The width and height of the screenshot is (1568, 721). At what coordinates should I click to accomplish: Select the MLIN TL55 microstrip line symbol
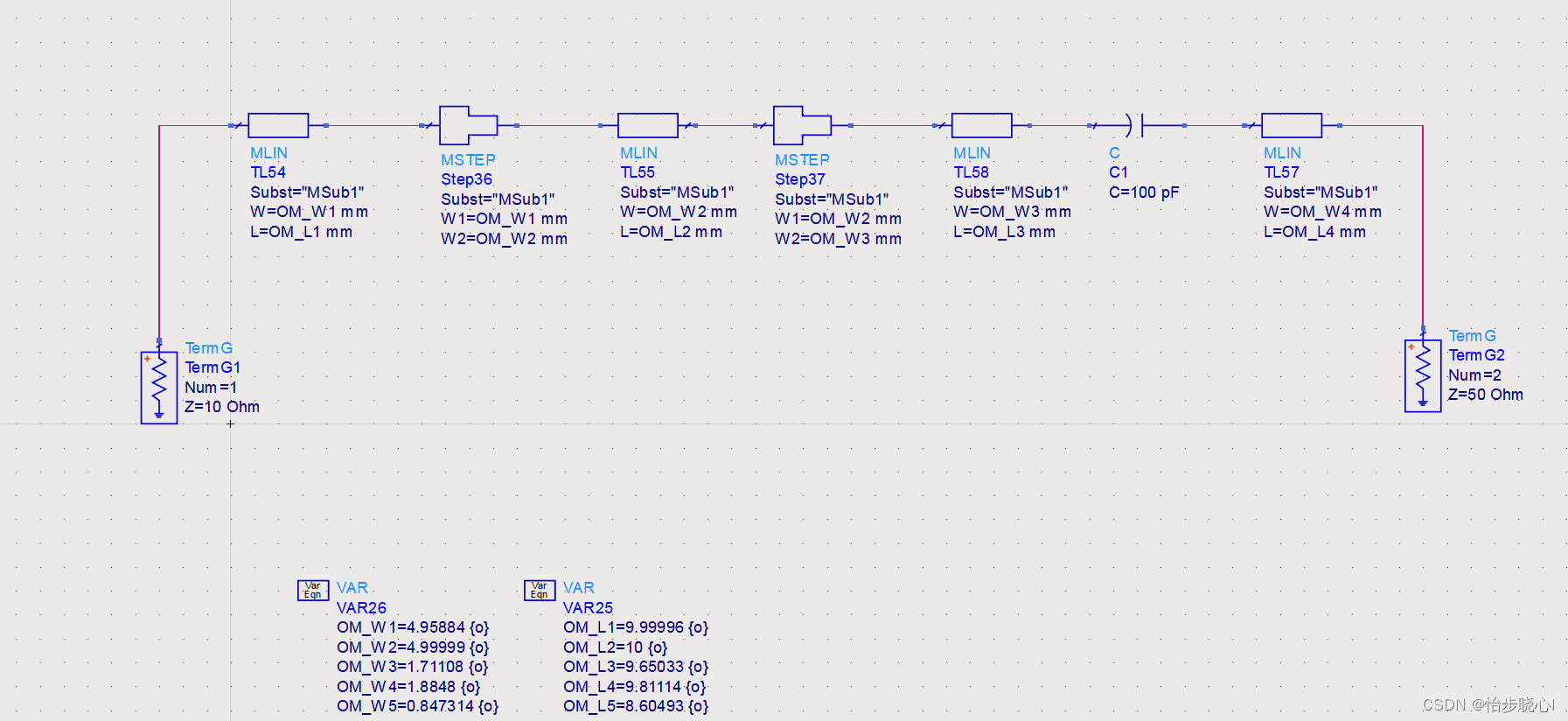pyautogui.click(x=647, y=125)
